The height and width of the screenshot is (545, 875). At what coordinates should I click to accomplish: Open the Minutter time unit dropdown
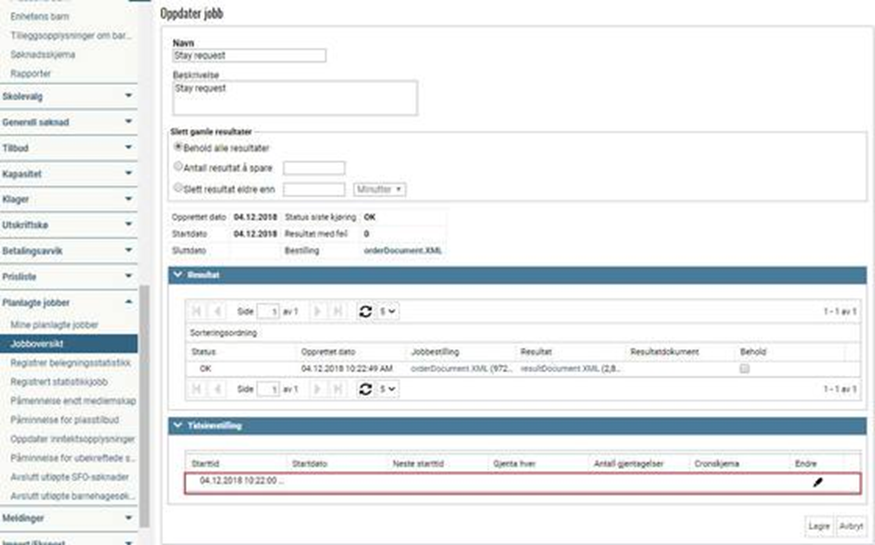(380, 189)
